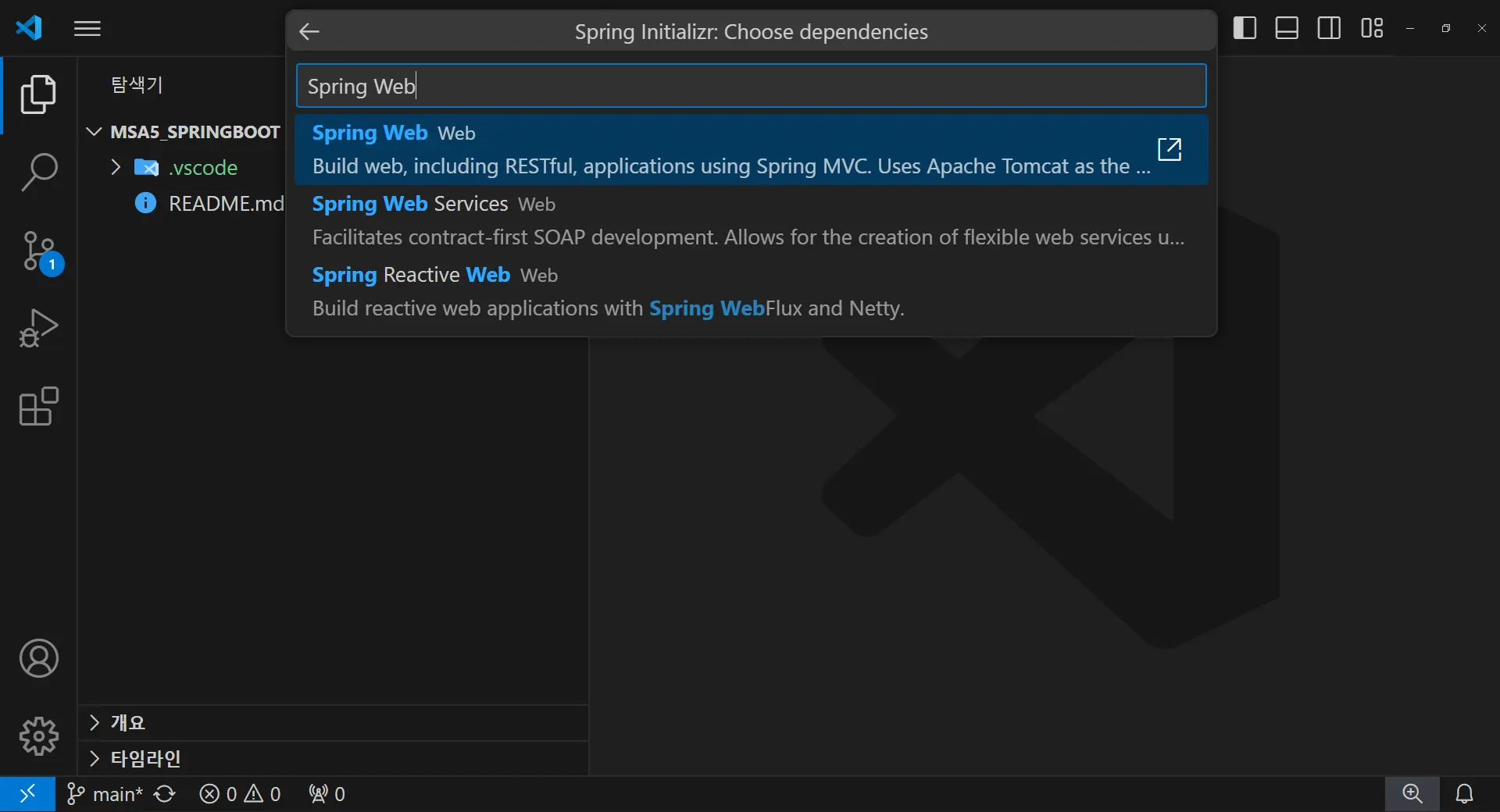Open Spring Web dependency link icon

click(x=1169, y=149)
